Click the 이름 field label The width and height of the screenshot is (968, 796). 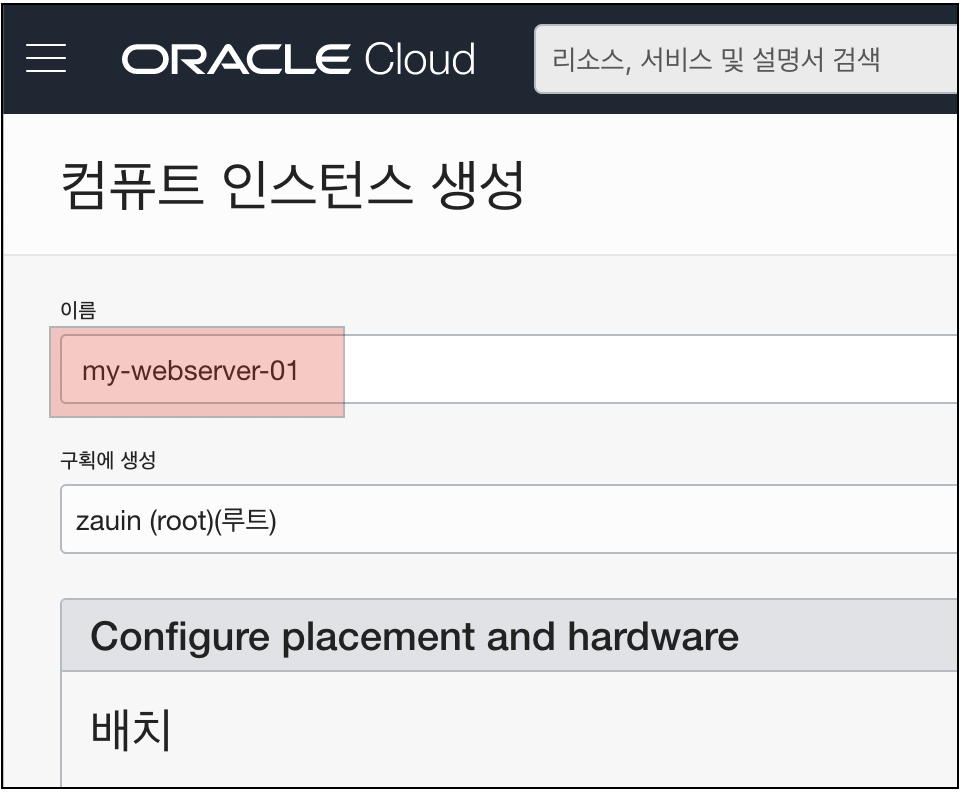(78, 310)
